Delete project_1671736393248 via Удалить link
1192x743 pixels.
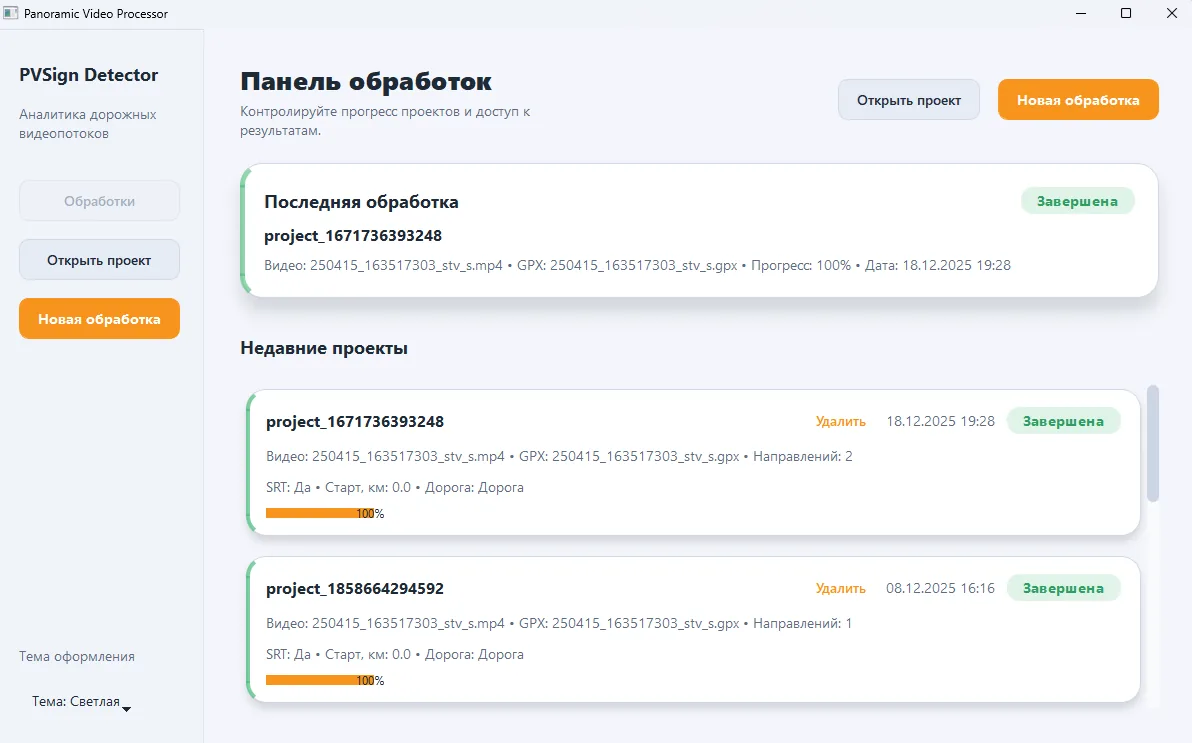click(x=840, y=421)
